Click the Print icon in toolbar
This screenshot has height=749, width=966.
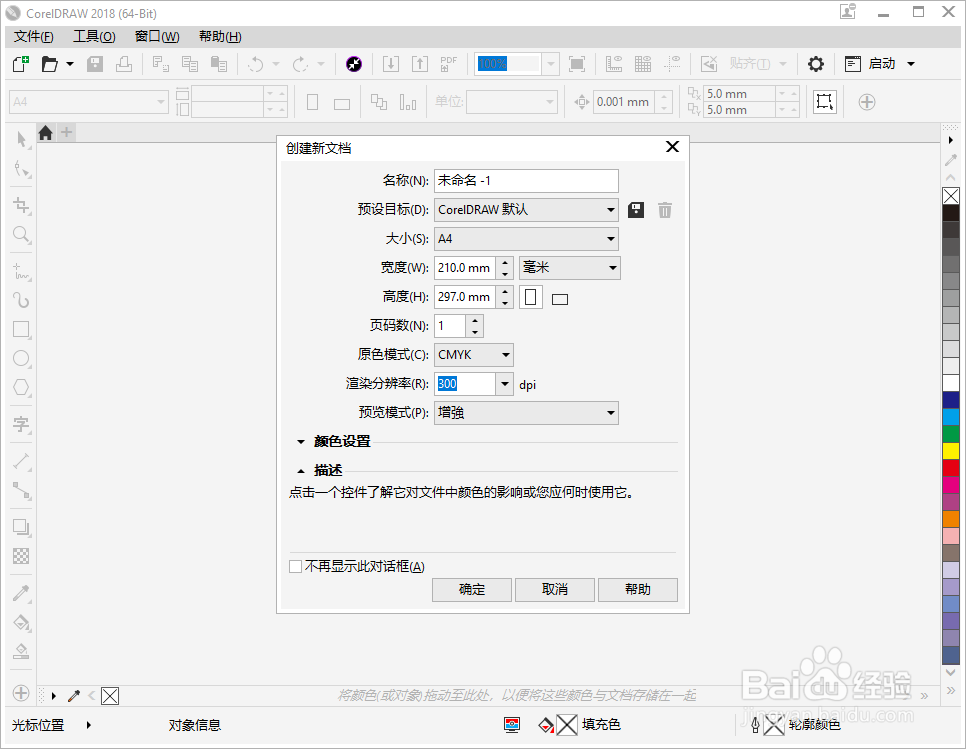(124, 63)
